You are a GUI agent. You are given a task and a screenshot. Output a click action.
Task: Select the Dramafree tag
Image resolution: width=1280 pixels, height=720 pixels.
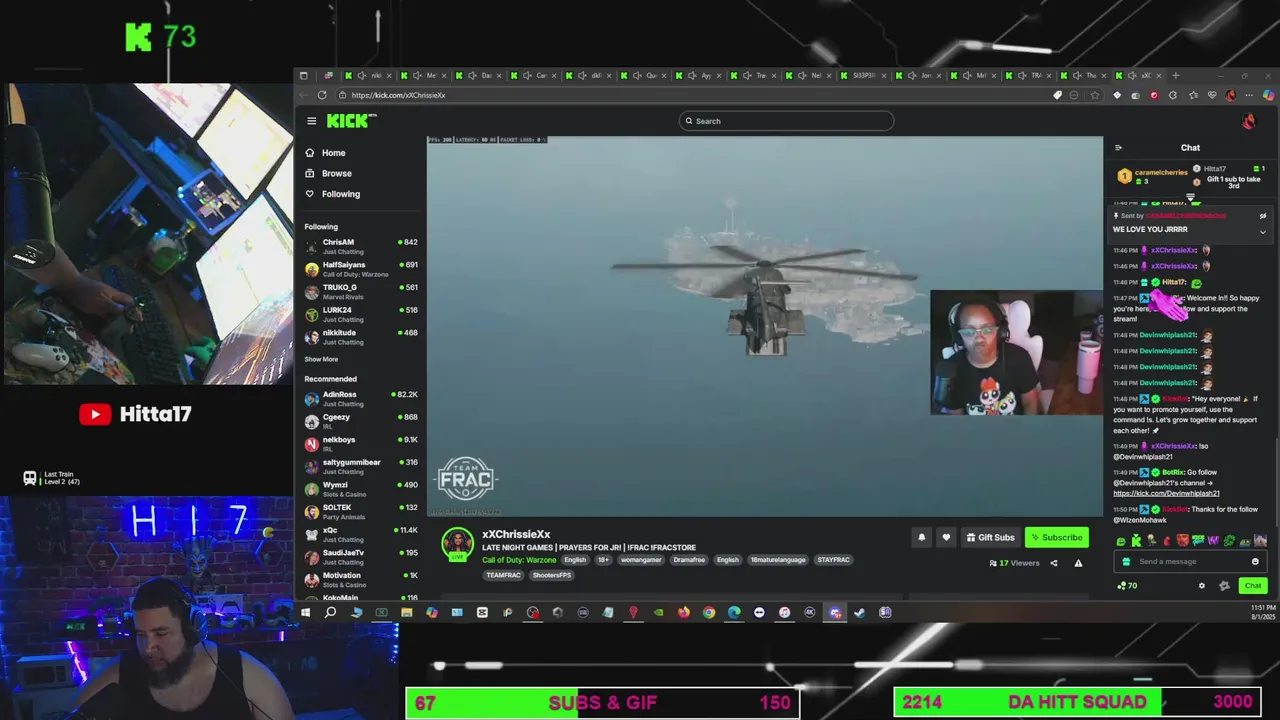(689, 560)
